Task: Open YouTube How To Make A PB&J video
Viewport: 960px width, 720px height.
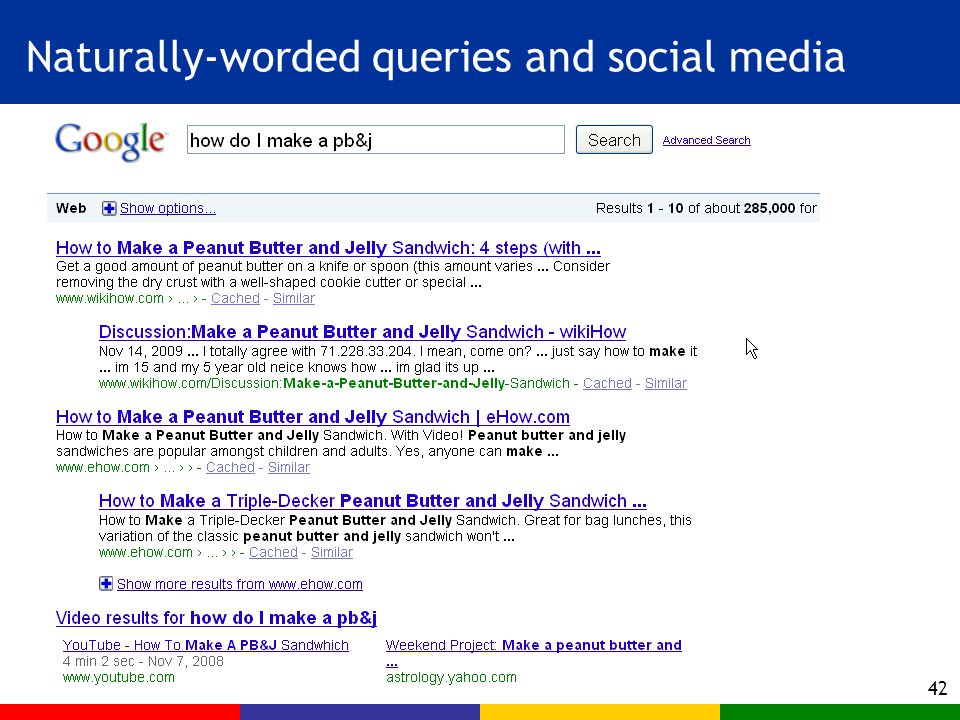Action: (206, 645)
